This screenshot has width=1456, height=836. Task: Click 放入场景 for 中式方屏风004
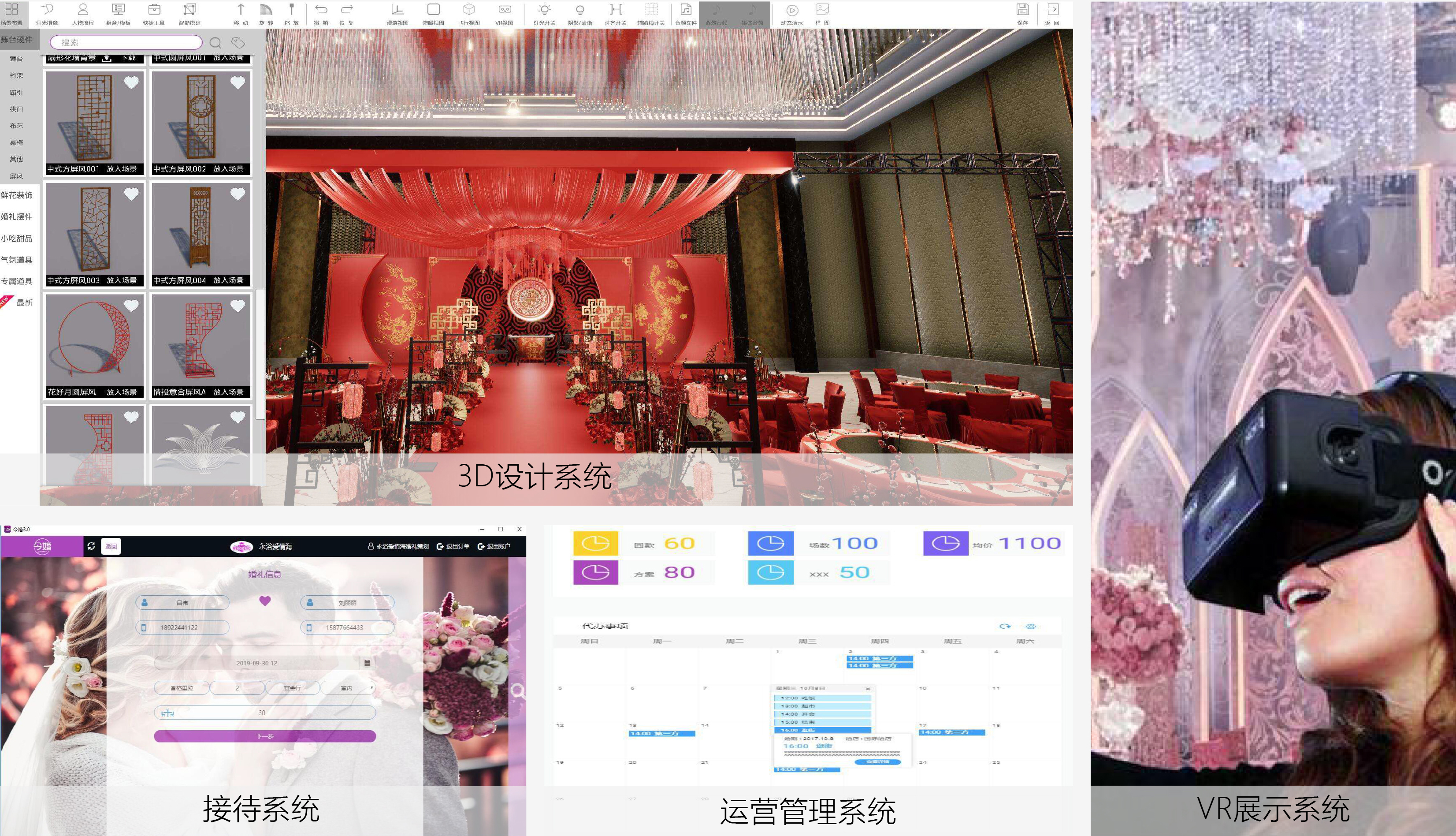tap(228, 280)
